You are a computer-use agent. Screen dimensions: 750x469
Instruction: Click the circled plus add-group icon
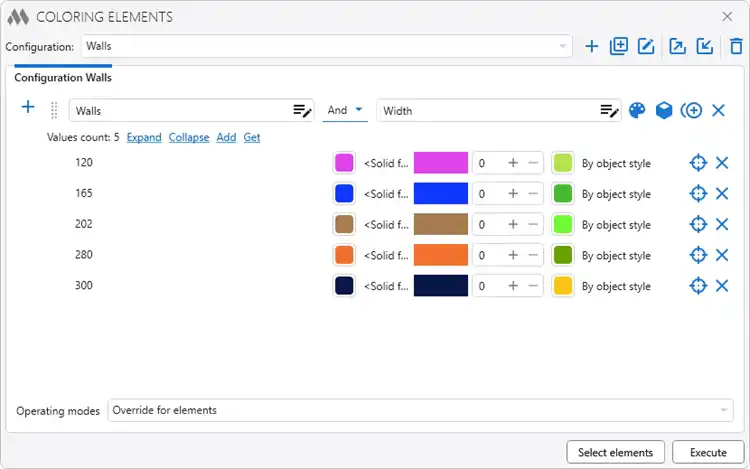(x=691, y=110)
